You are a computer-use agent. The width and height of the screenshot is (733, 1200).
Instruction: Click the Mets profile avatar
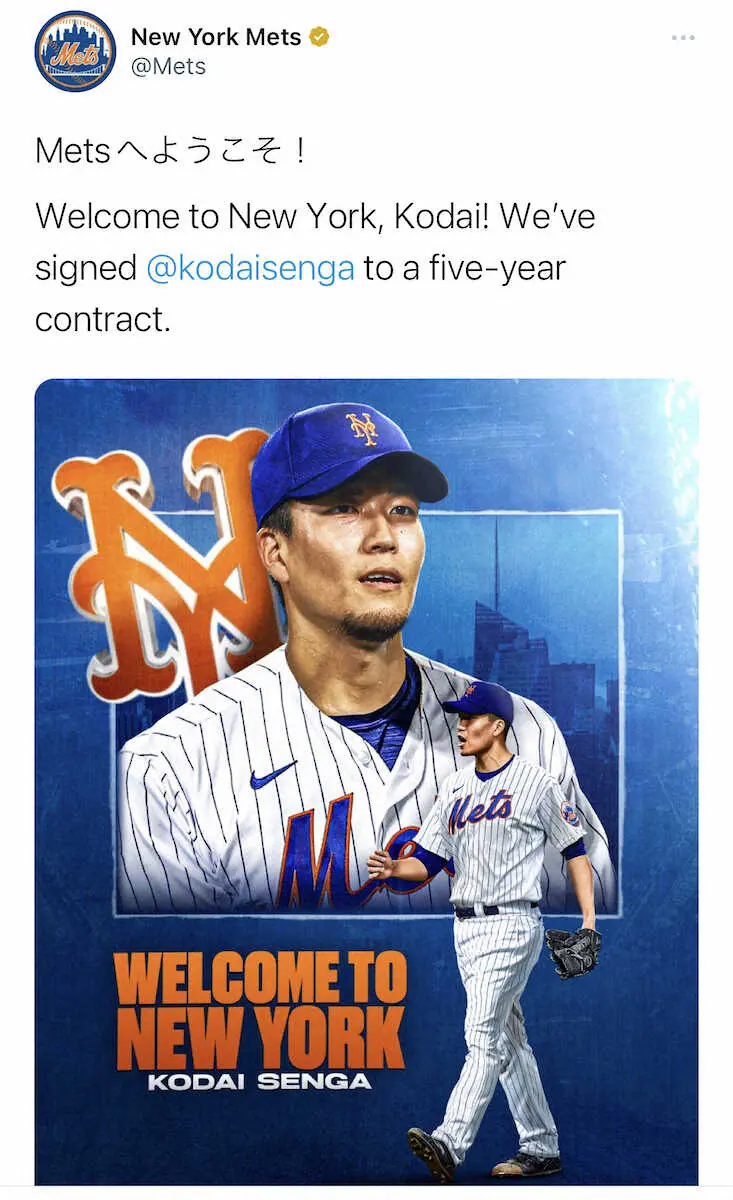click(75, 51)
